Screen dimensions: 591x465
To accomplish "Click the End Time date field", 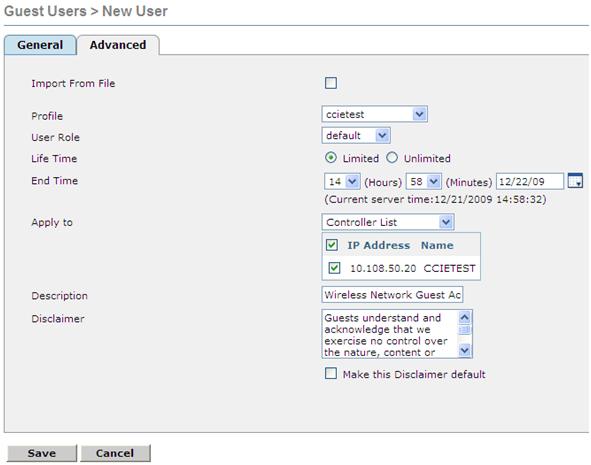I will 530,182.
